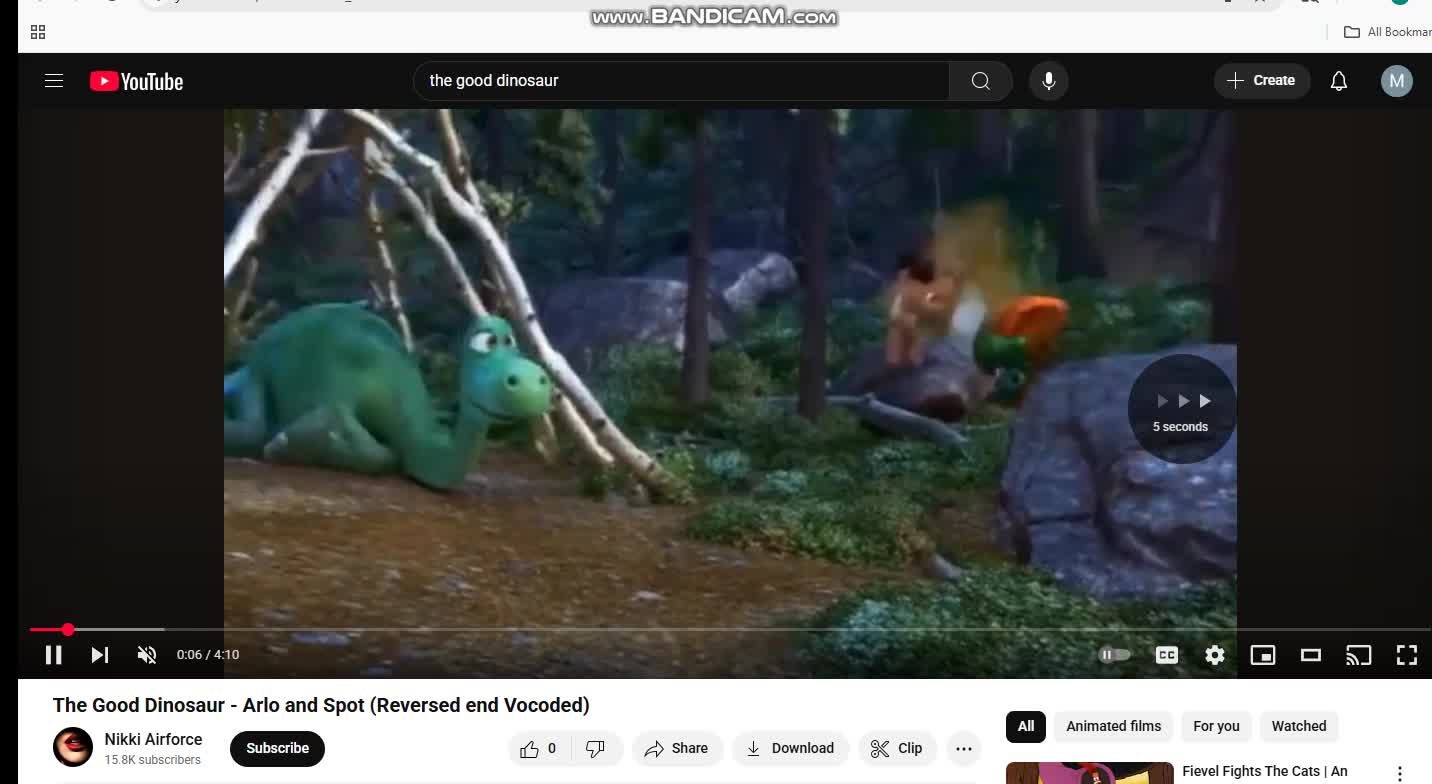Viewport: 1432px width, 784px height.
Task: Click the YouTube logo to go home
Action: pos(137,81)
